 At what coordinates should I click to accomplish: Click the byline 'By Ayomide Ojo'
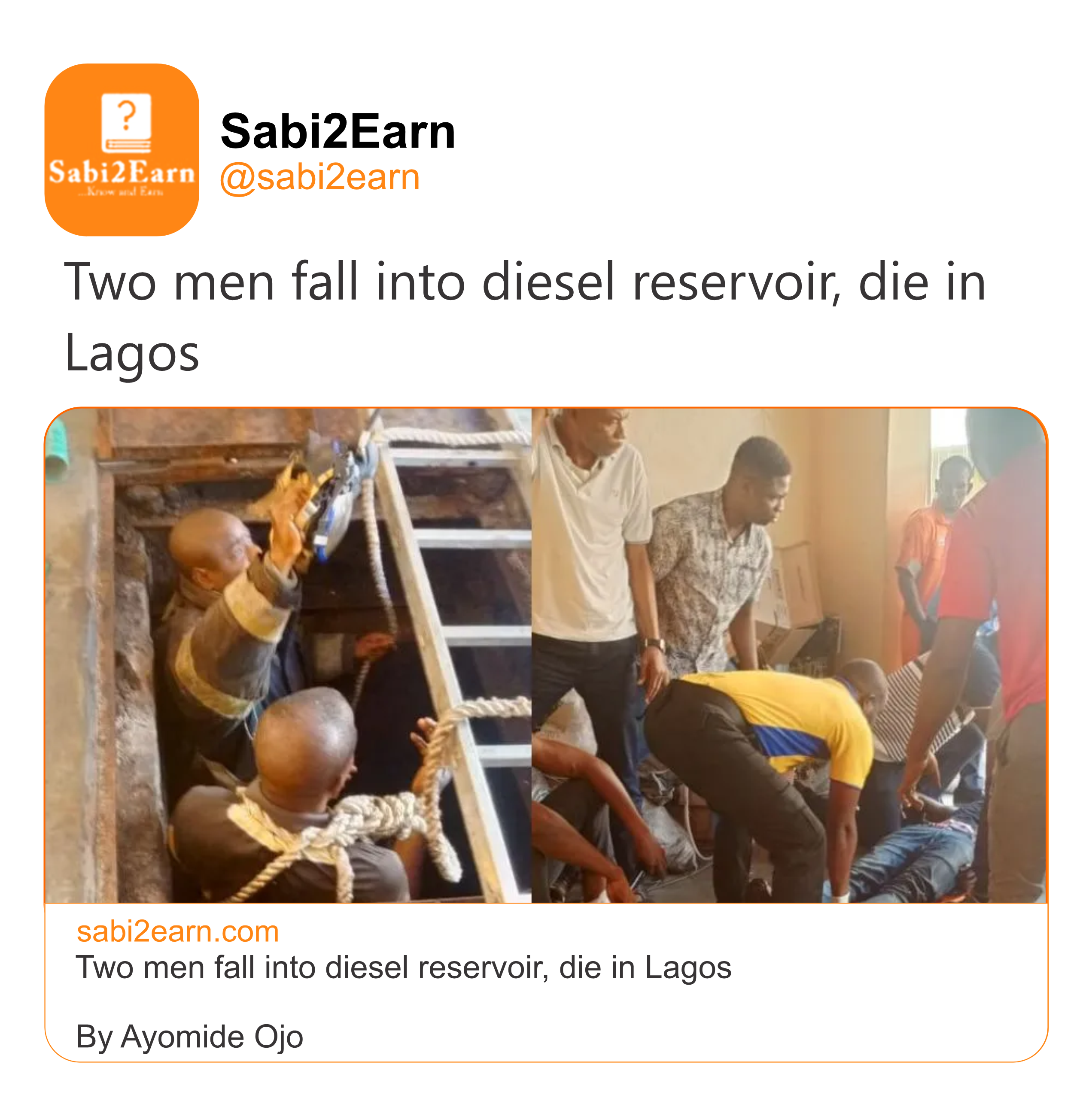click(x=189, y=1036)
